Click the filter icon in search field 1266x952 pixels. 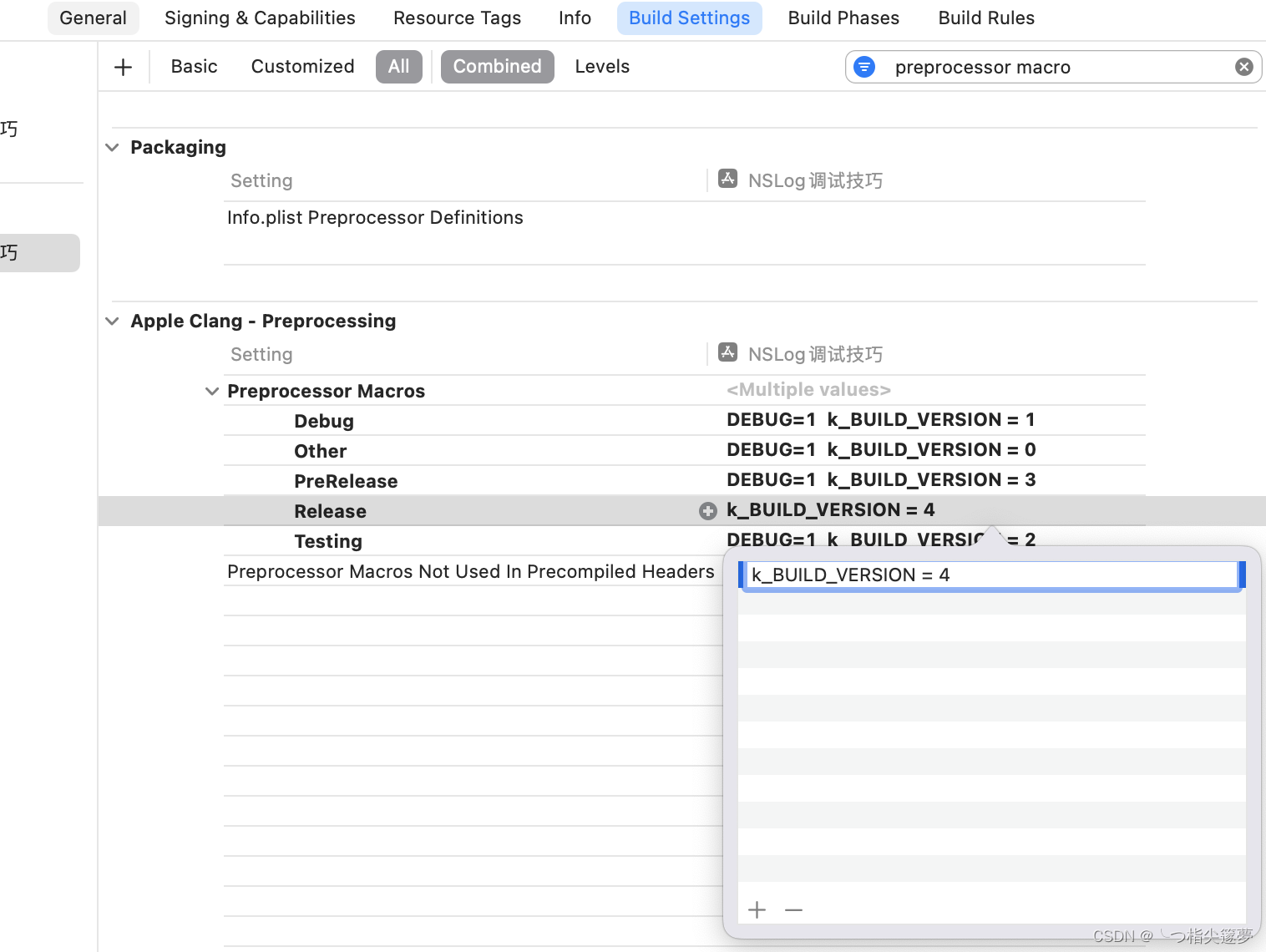pyautogui.click(x=864, y=67)
